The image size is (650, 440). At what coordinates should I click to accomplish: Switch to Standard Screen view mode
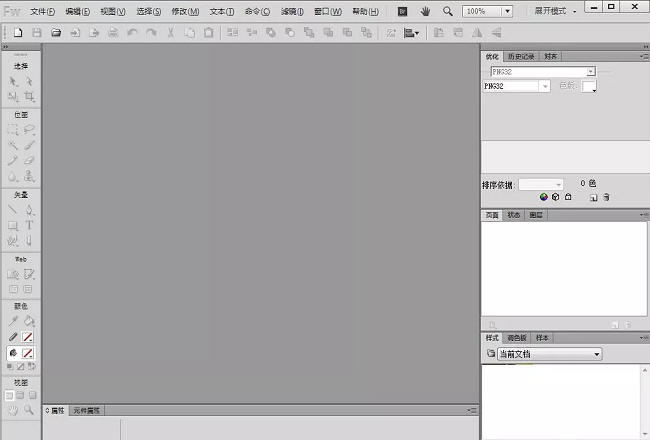pyautogui.click(x=9, y=395)
